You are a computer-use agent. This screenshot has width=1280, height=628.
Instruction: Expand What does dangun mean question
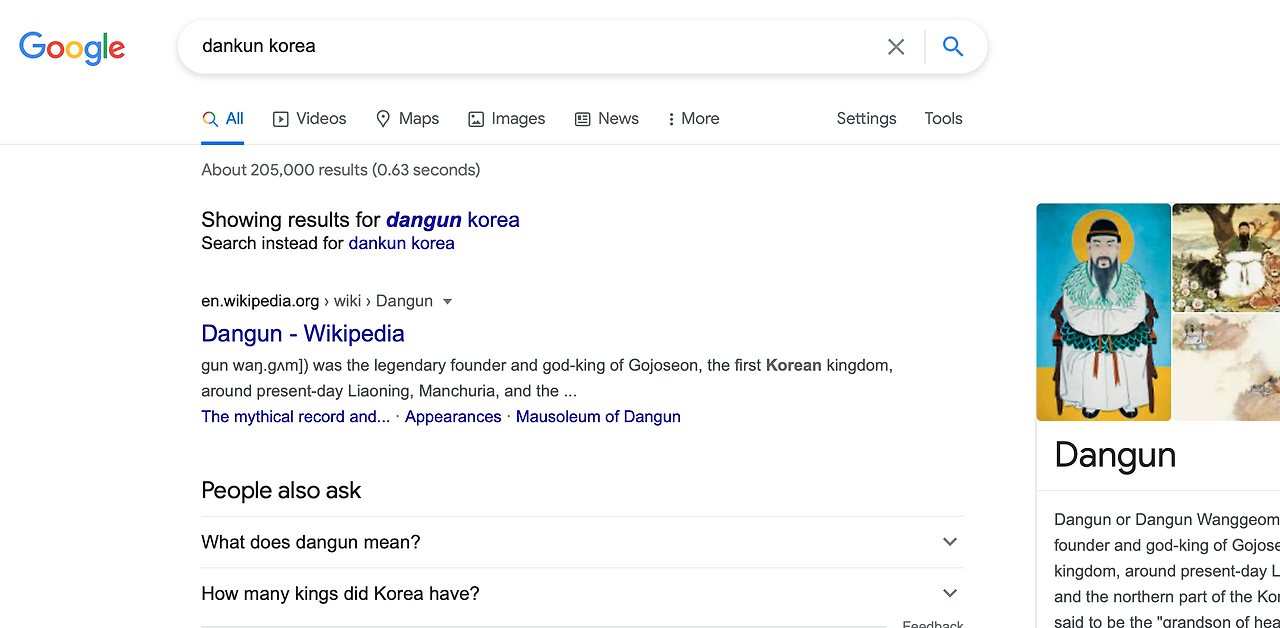(x=582, y=542)
